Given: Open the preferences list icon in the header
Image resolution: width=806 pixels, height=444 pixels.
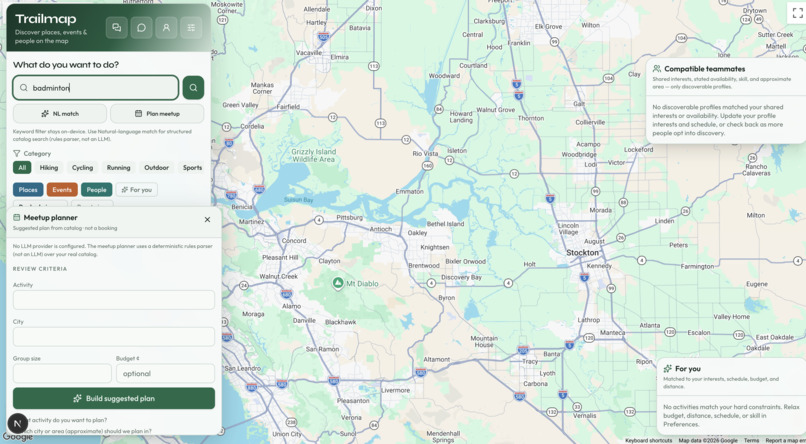Looking at the screenshot, I should click(x=191, y=28).
